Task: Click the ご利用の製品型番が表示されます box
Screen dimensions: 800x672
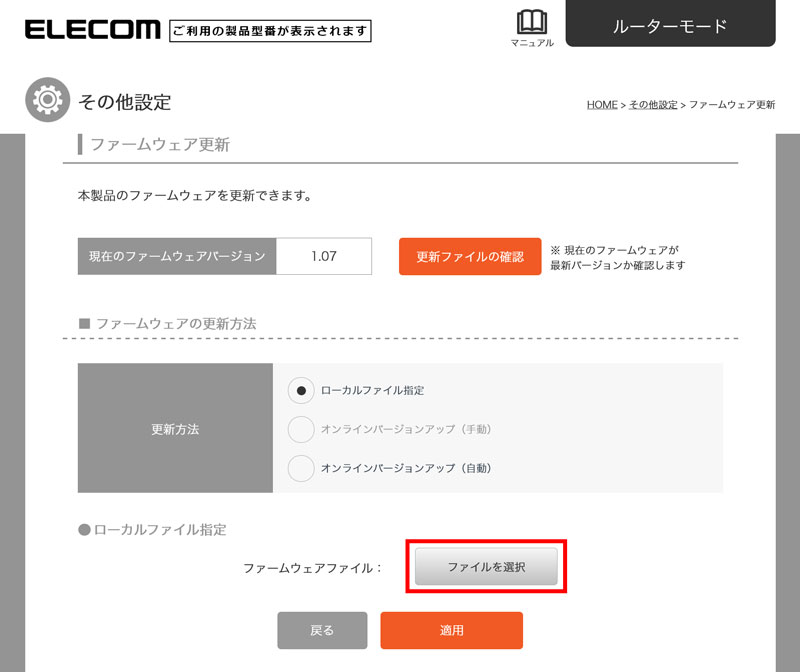Action: click(270, 31)
